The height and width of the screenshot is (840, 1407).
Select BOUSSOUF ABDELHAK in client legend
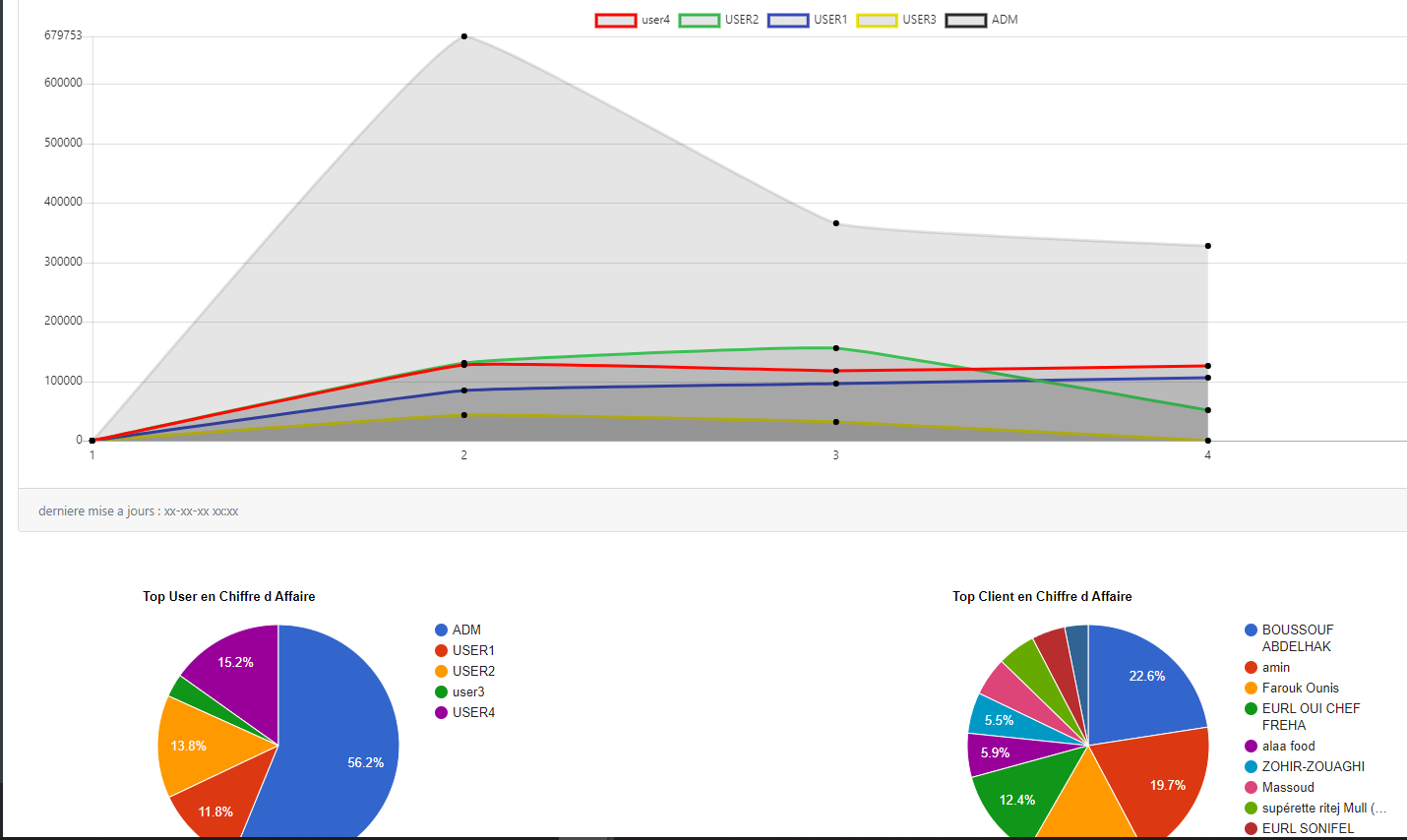click(1298, 638)
